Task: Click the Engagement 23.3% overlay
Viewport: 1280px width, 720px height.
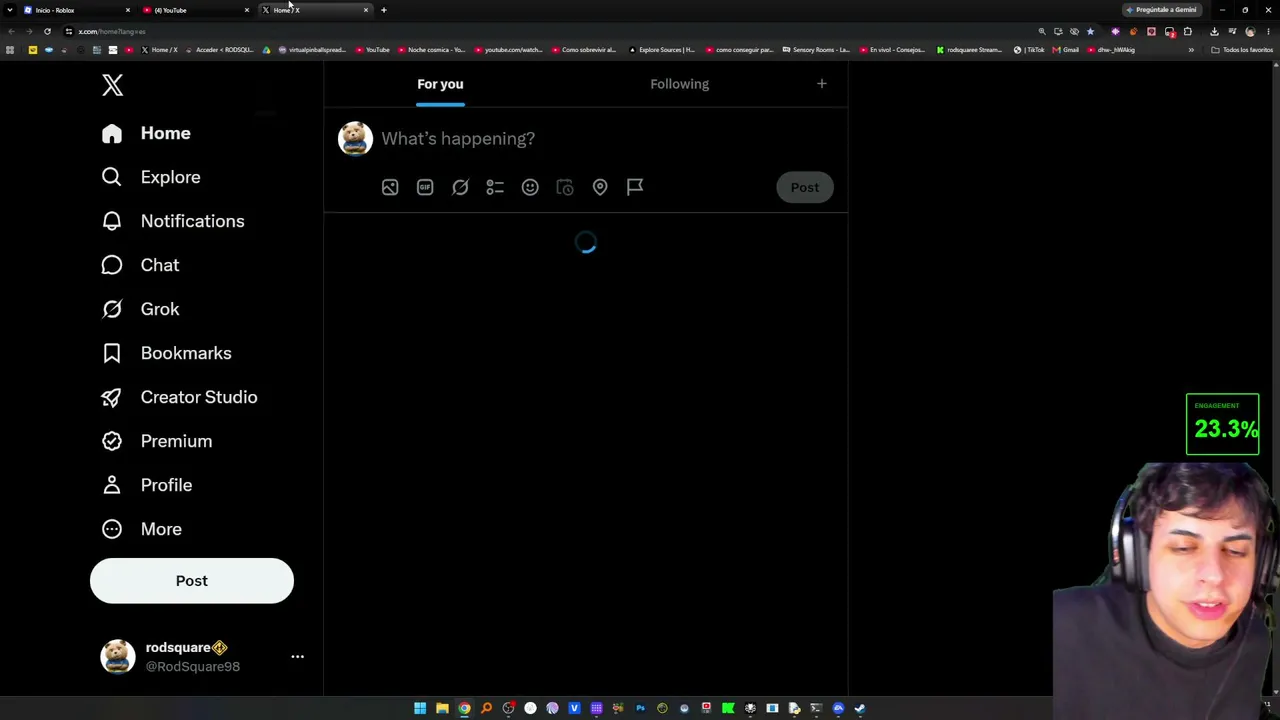Action: 1222,425
